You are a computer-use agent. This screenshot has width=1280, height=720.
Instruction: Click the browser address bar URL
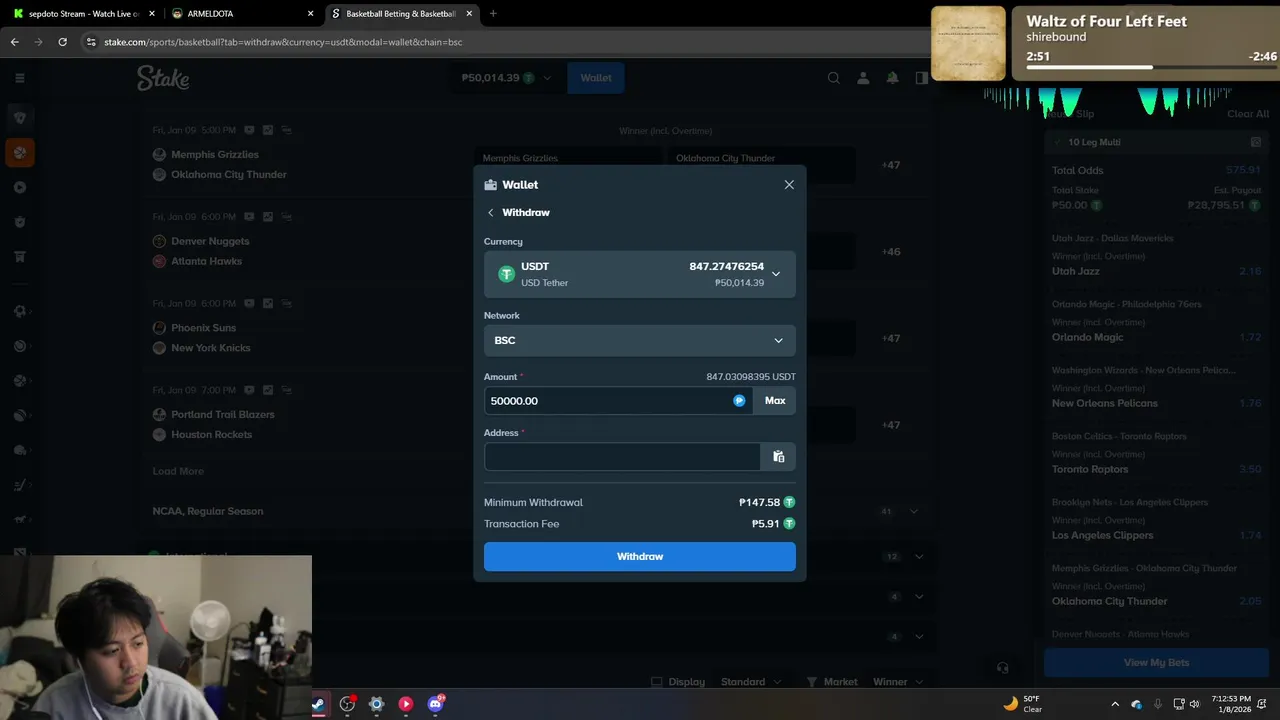283,42
